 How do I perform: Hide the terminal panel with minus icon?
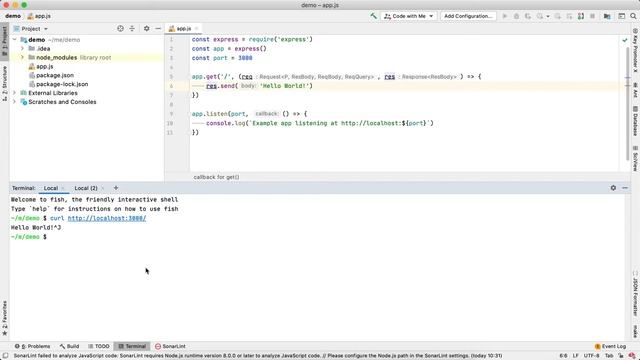(625, 188)
